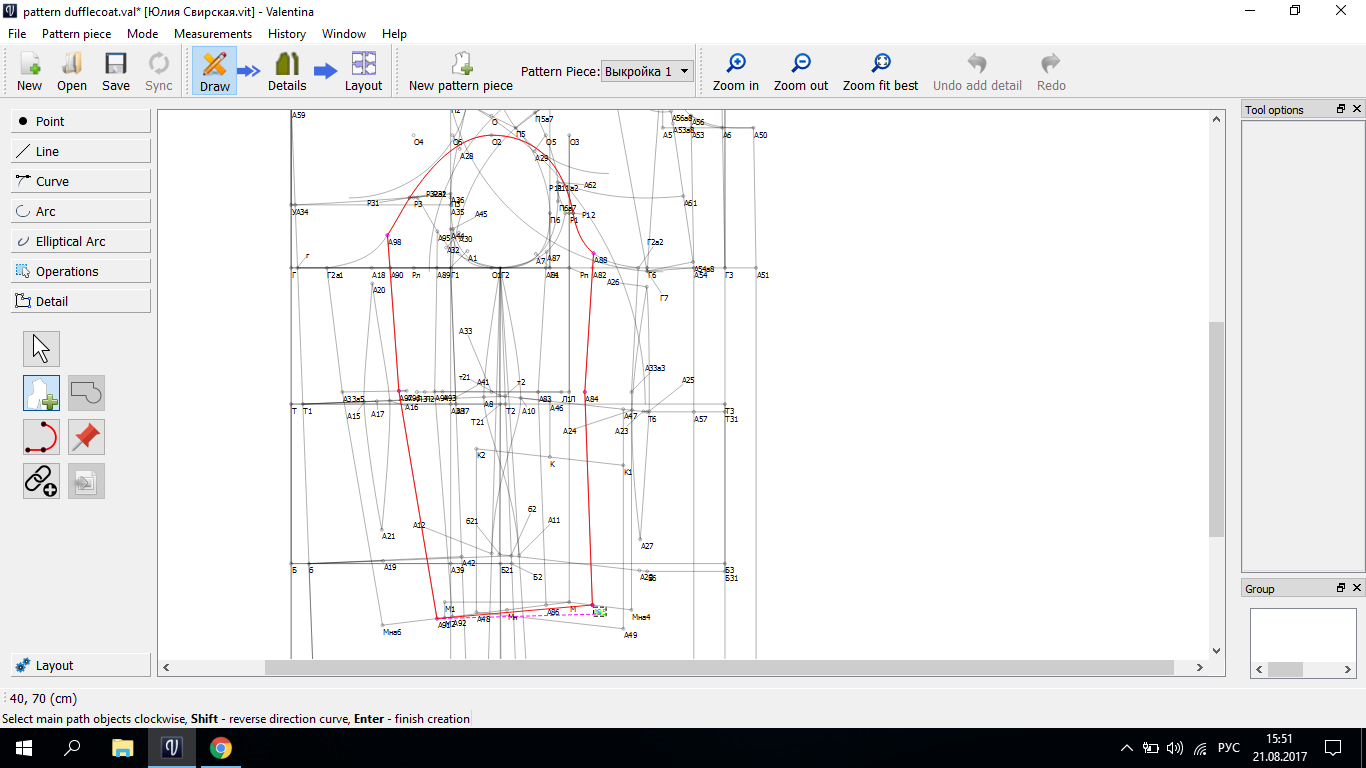Open the Window menu

pos(344,33)
